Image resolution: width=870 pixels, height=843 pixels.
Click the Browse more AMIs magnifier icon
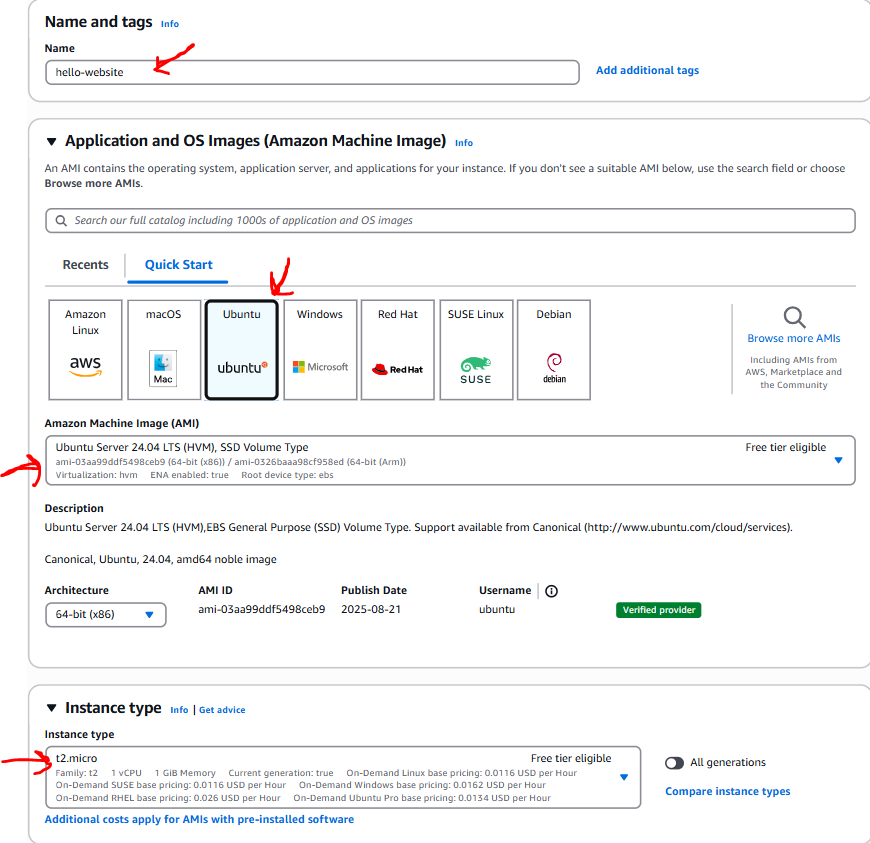794,318
